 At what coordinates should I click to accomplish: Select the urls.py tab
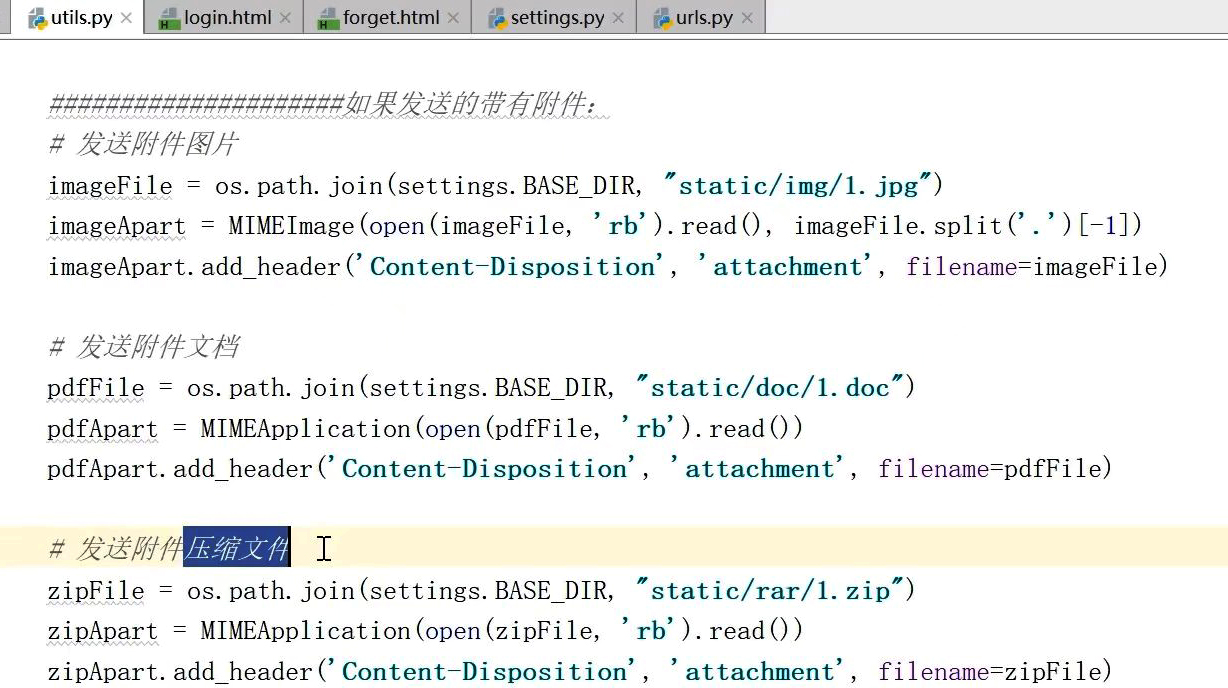(x=703, y=18)
